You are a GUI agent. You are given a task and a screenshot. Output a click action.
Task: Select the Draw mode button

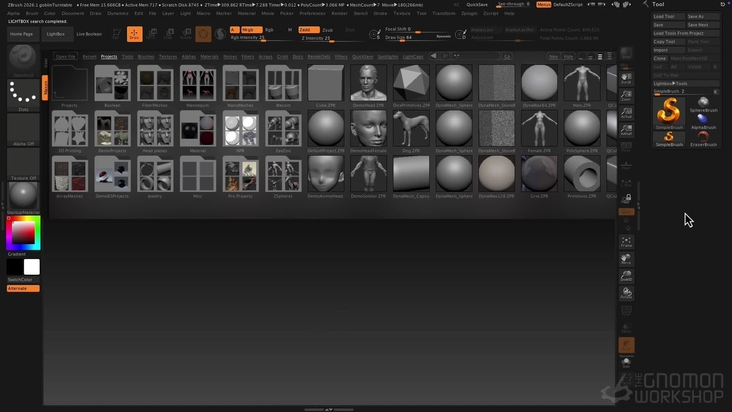[134, 34]
